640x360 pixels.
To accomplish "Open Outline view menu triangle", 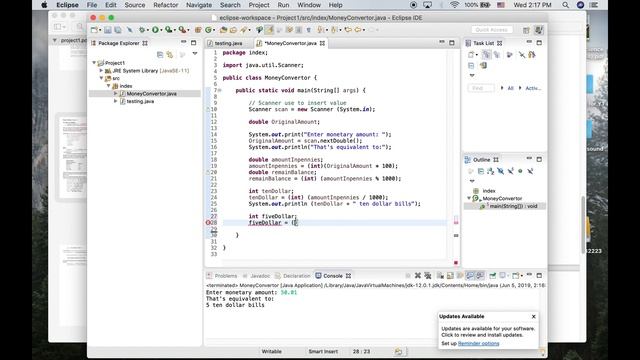I will click(x=472, y=181).
